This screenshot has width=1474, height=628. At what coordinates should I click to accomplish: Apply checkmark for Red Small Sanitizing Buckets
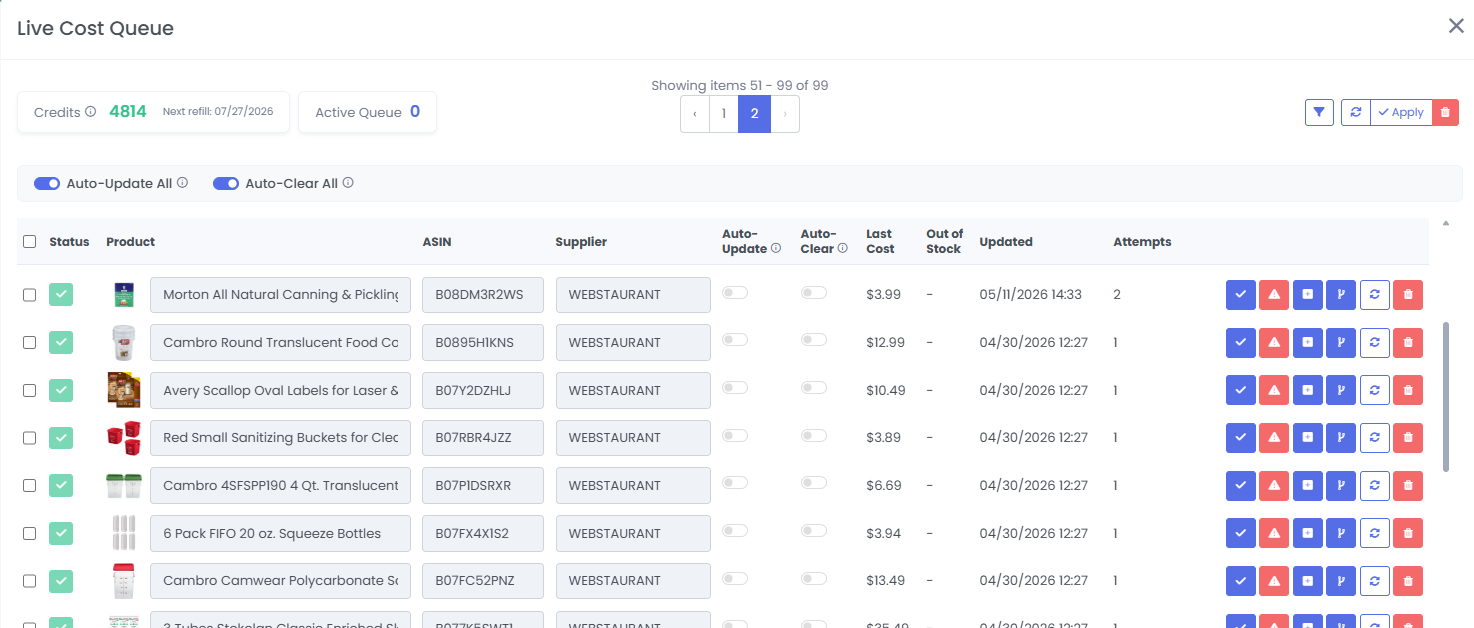pos(1240,437)
